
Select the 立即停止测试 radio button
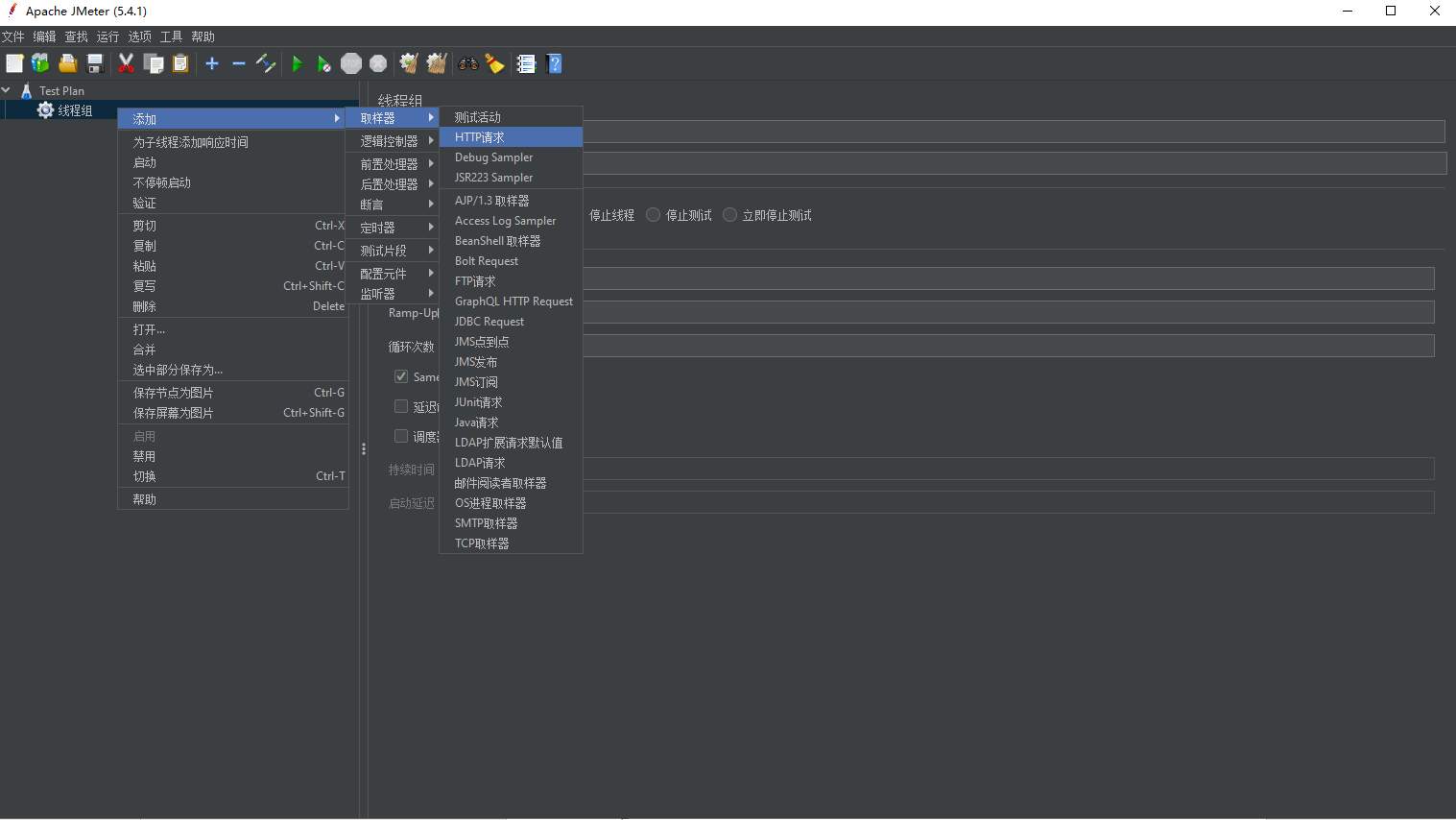[729, 215]
